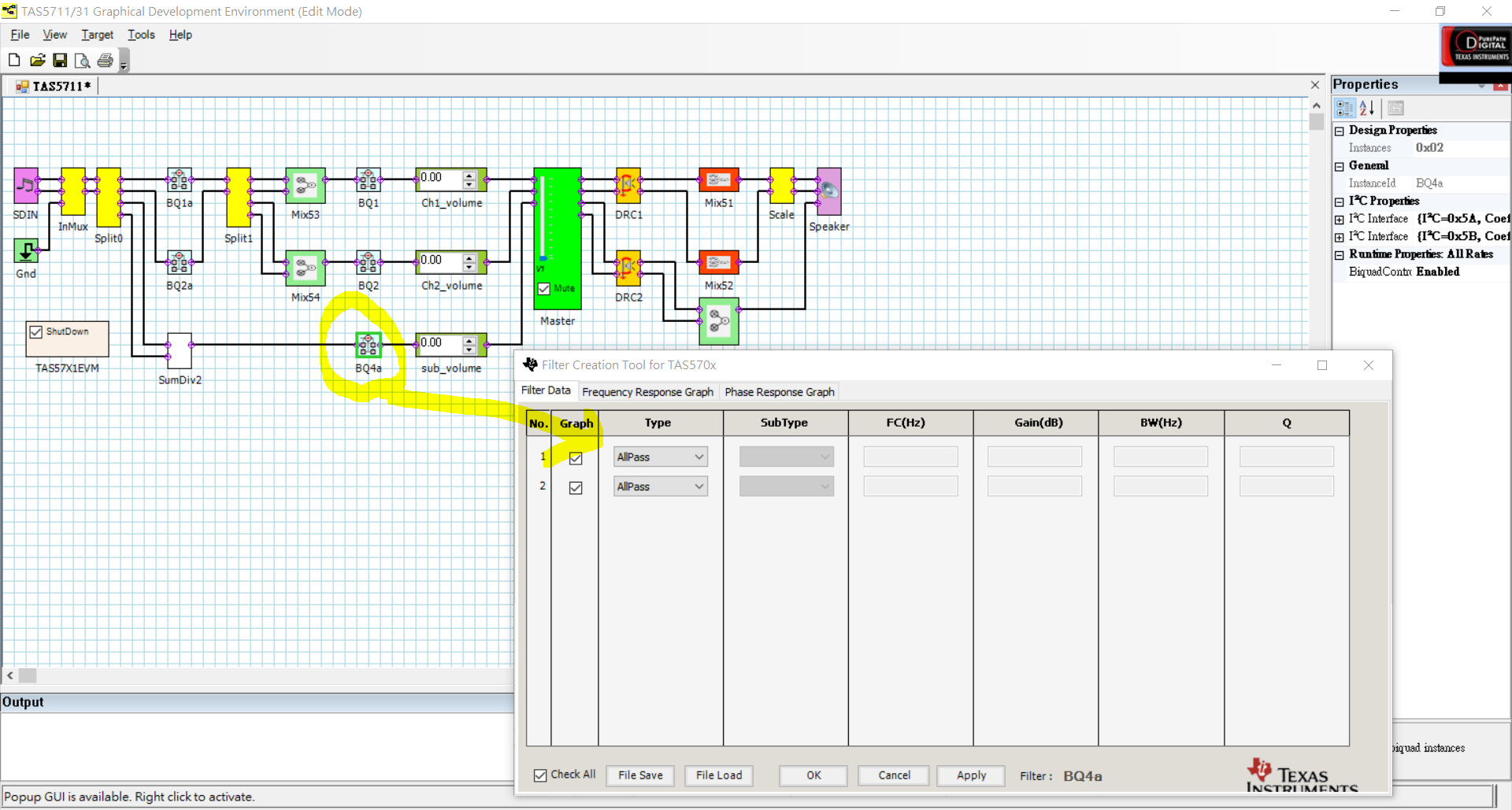Select the DRC2 block
Viewport: 1512px width, 810px height.
click(628, 269)
